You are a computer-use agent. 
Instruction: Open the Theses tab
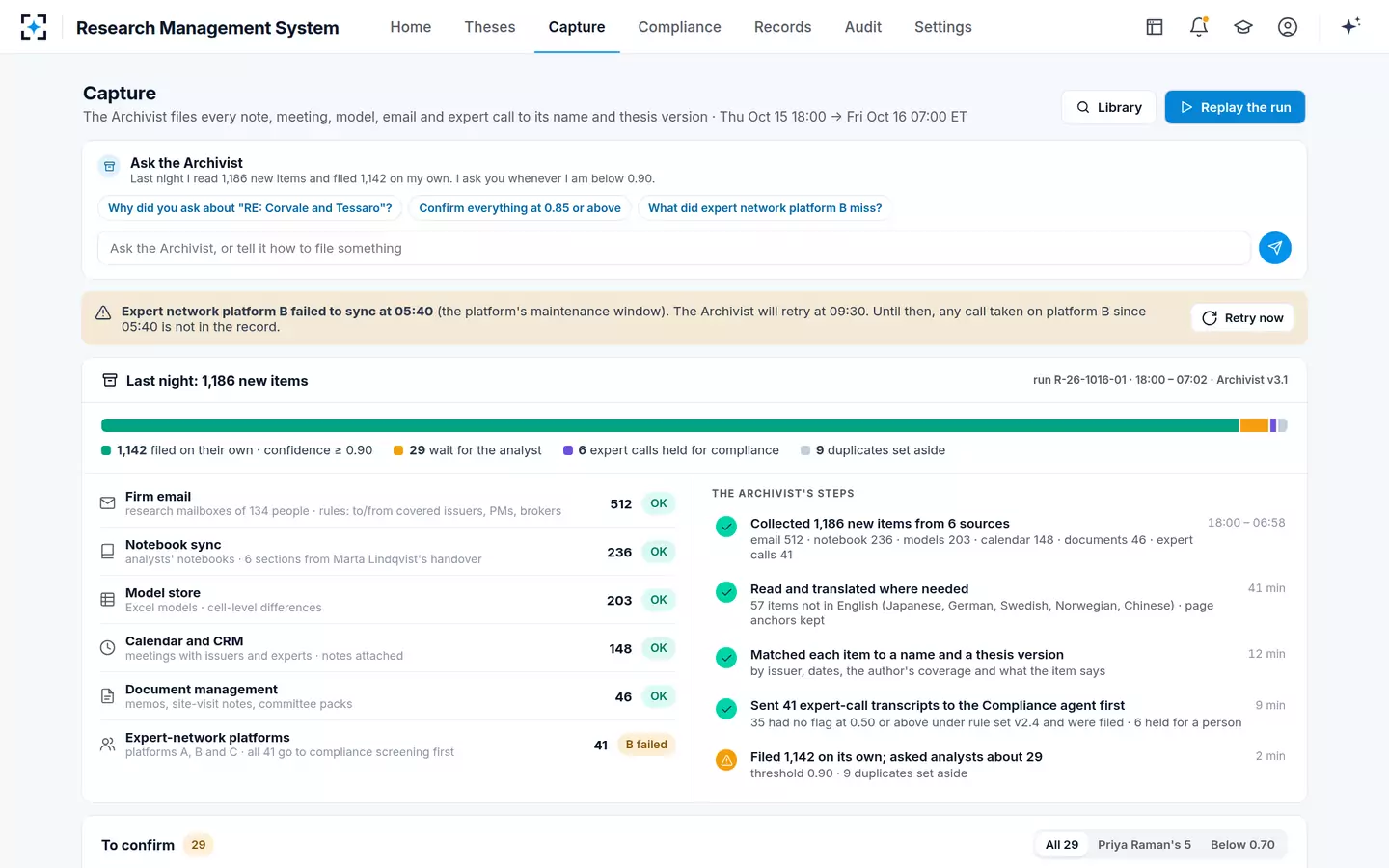490,27
